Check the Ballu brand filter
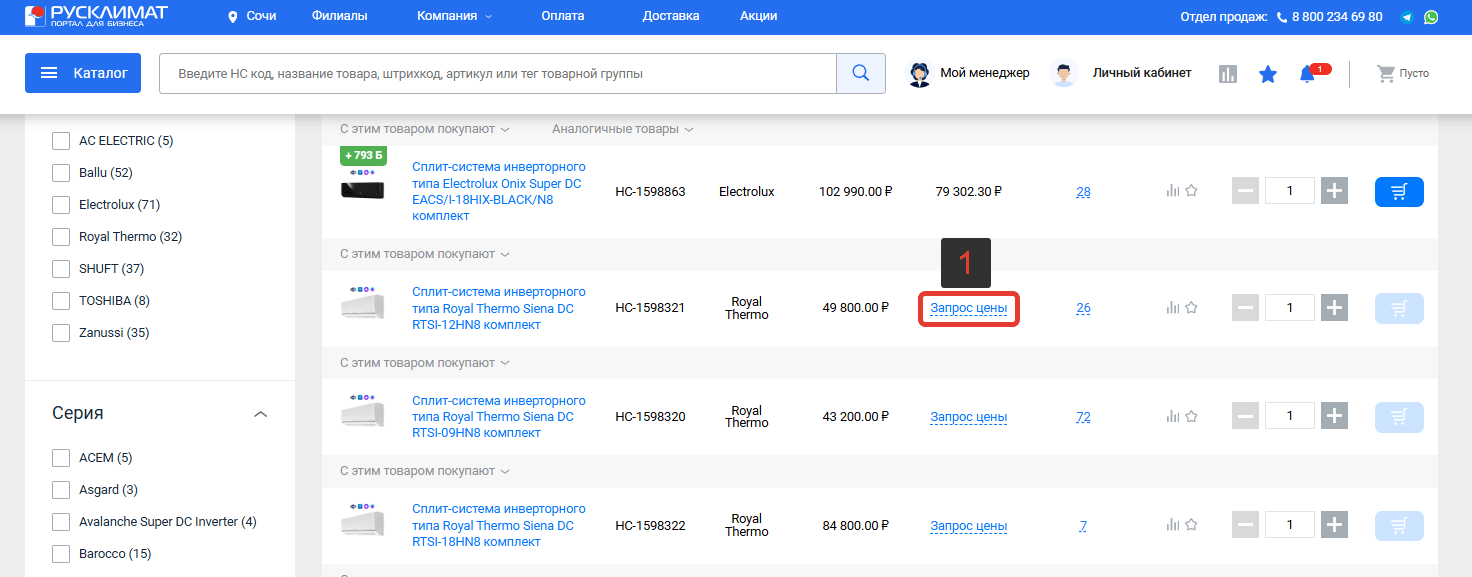 point(61,173)
